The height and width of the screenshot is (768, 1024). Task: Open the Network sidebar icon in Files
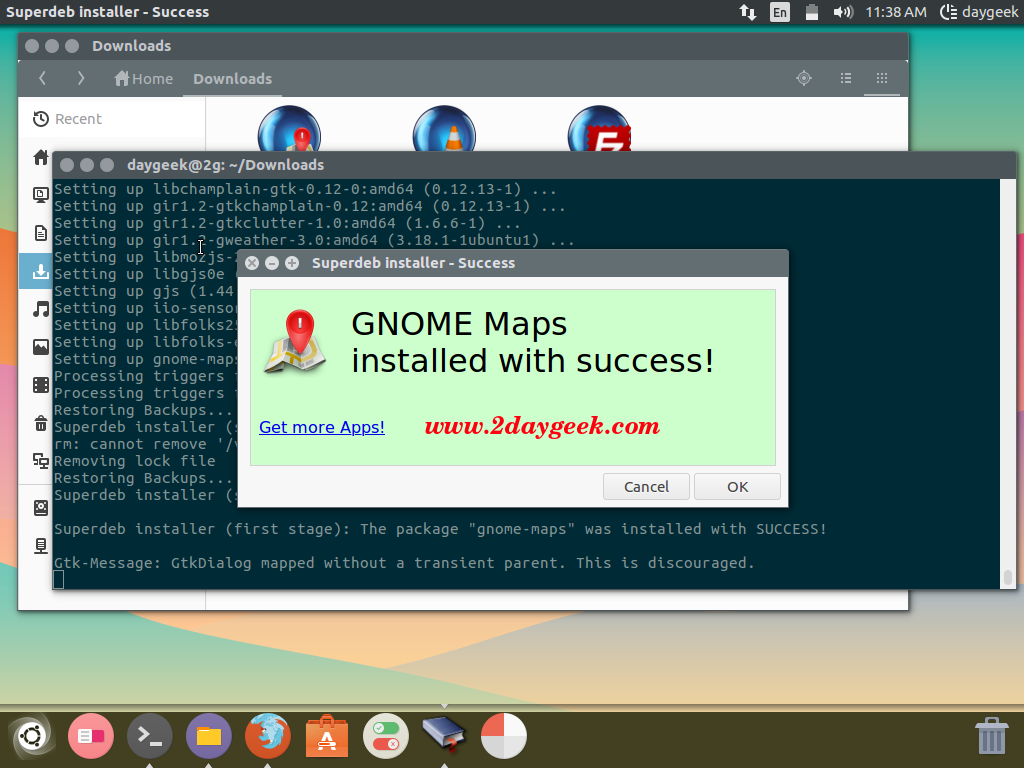tap(40, 461)
